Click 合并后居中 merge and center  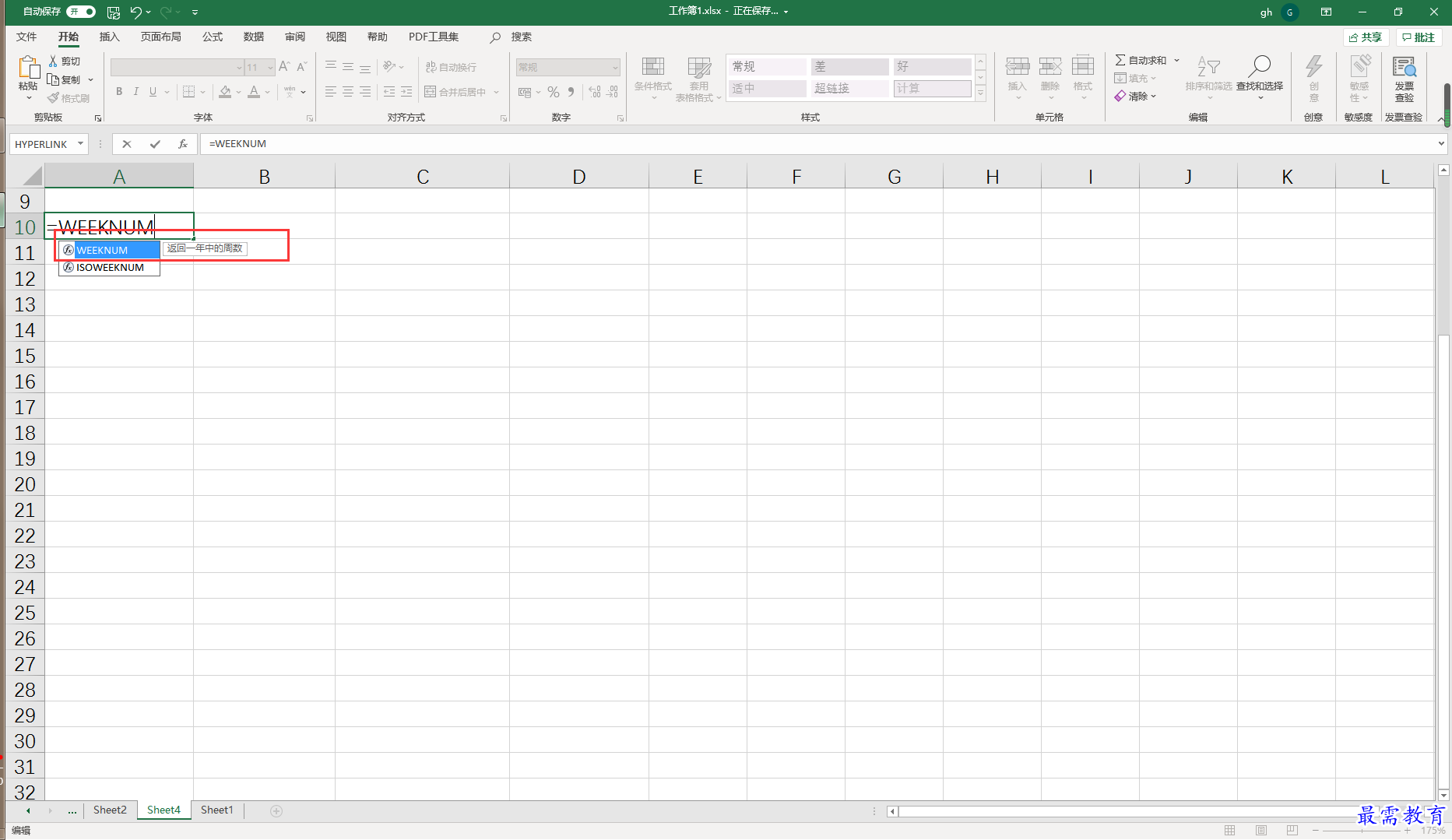click(x=455, y=92)
